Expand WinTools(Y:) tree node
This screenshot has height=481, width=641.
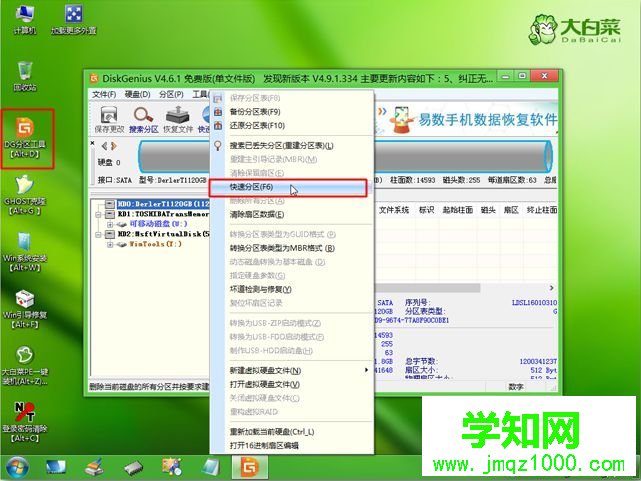point(110,245)
